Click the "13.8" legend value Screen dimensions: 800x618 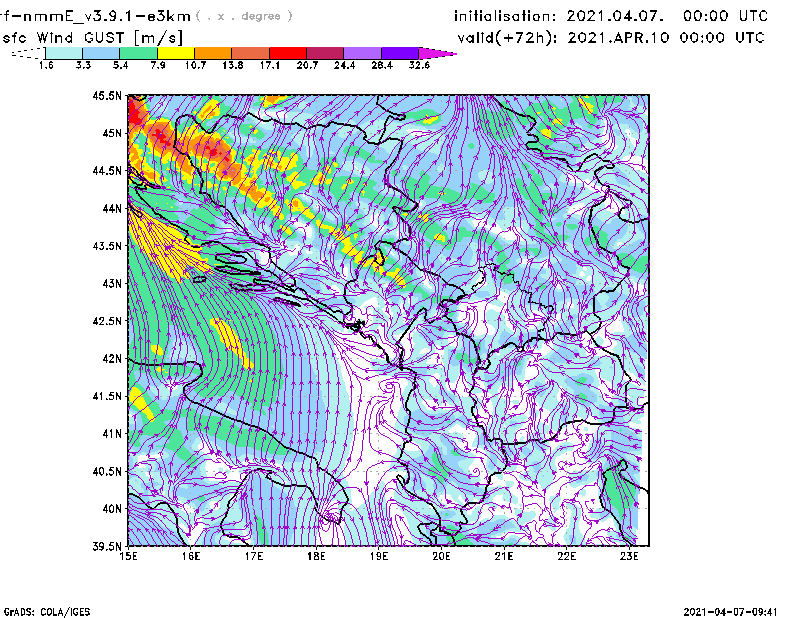233,65
